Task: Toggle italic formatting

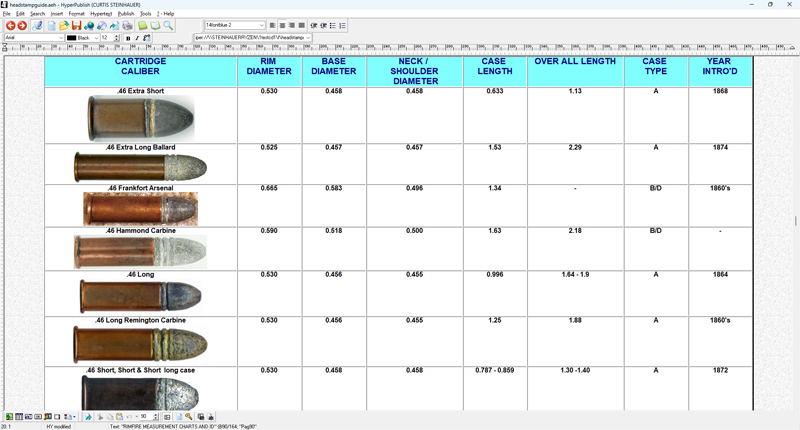Action: (x=137, y=38)
